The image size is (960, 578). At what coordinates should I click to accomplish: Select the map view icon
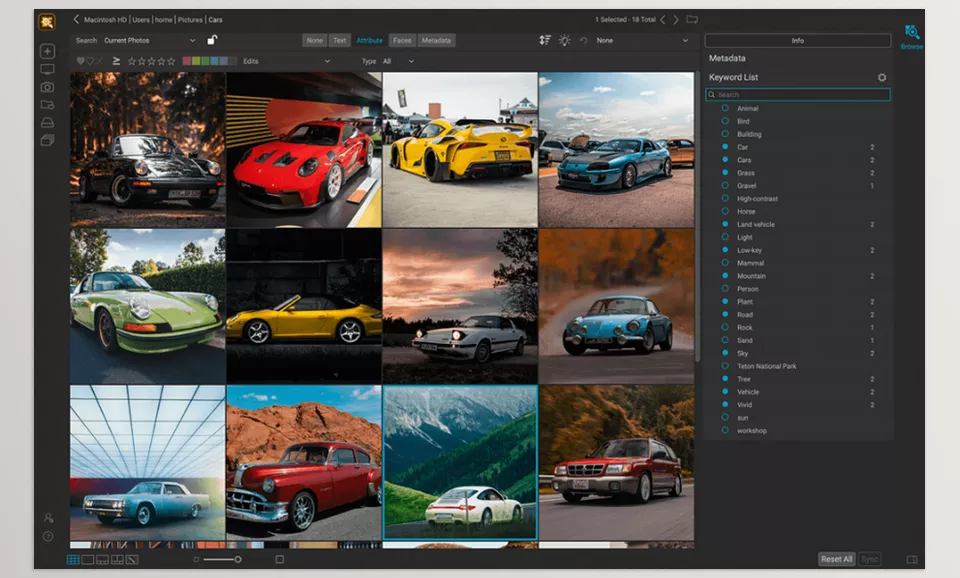tap(132, 560)
